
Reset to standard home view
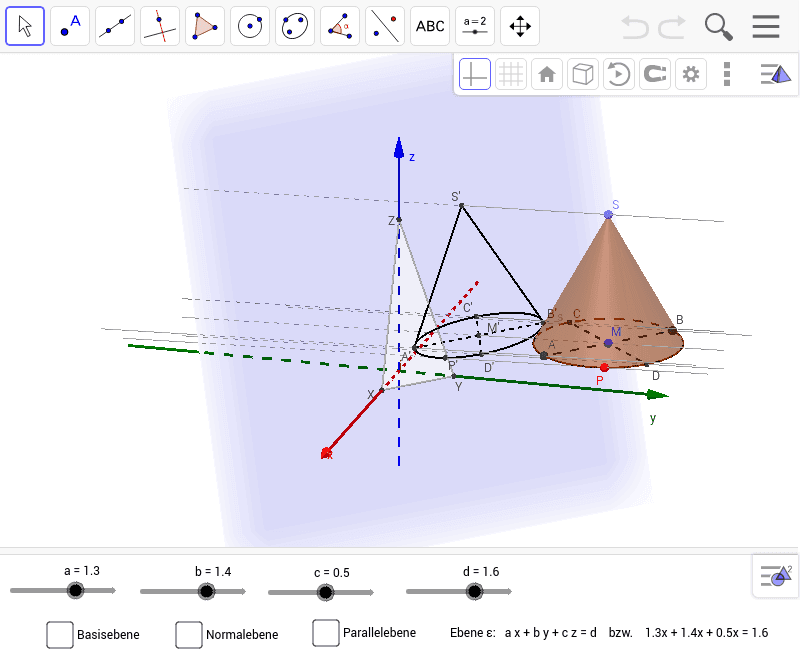(x=547, y=74)
